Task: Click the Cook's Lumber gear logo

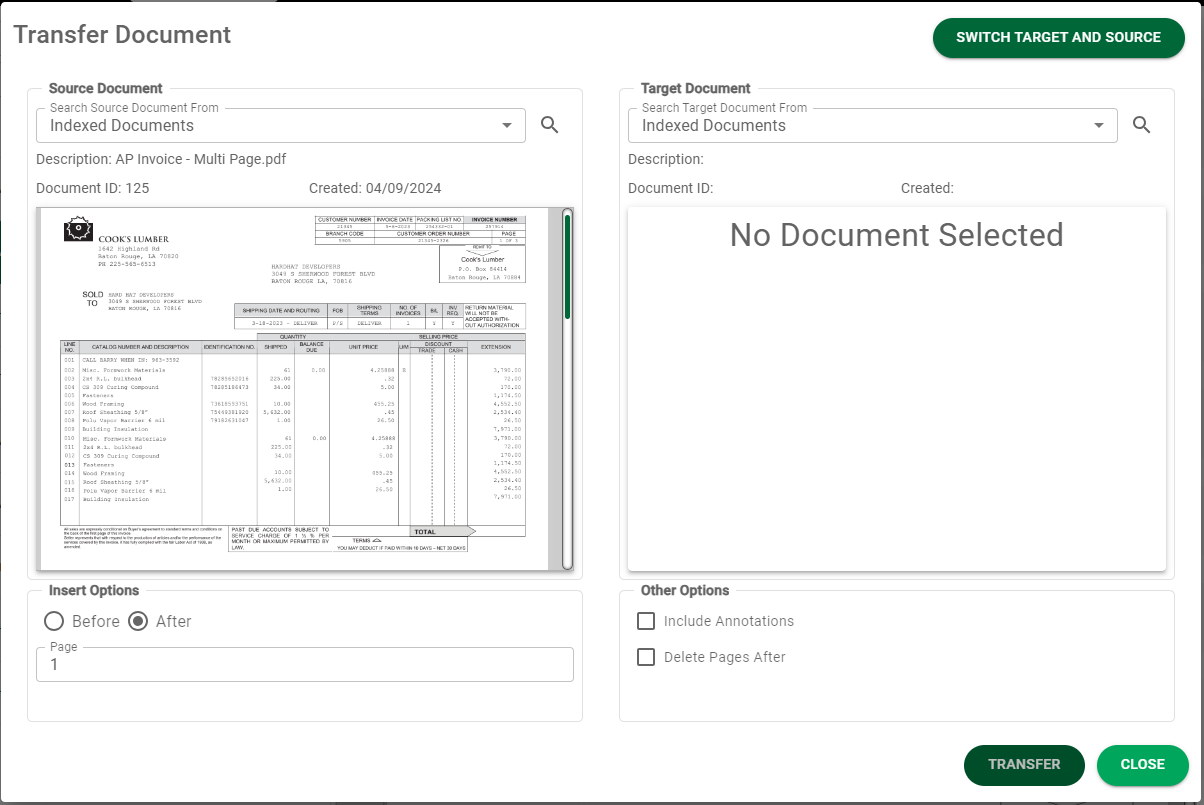Action: pos(78,229)
